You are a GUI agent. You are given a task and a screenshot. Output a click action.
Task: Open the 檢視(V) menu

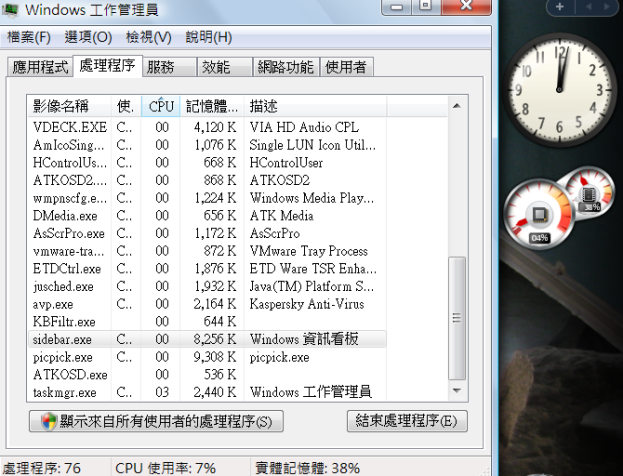[149, 37]
